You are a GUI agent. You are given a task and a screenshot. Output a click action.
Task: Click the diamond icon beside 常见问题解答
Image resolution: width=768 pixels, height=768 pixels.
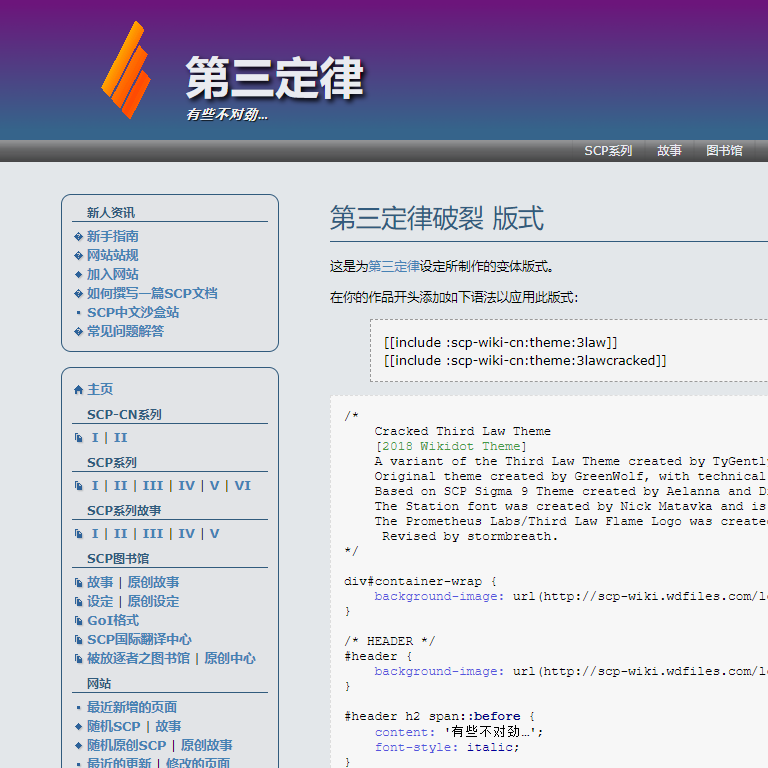(x=79, y=332)
